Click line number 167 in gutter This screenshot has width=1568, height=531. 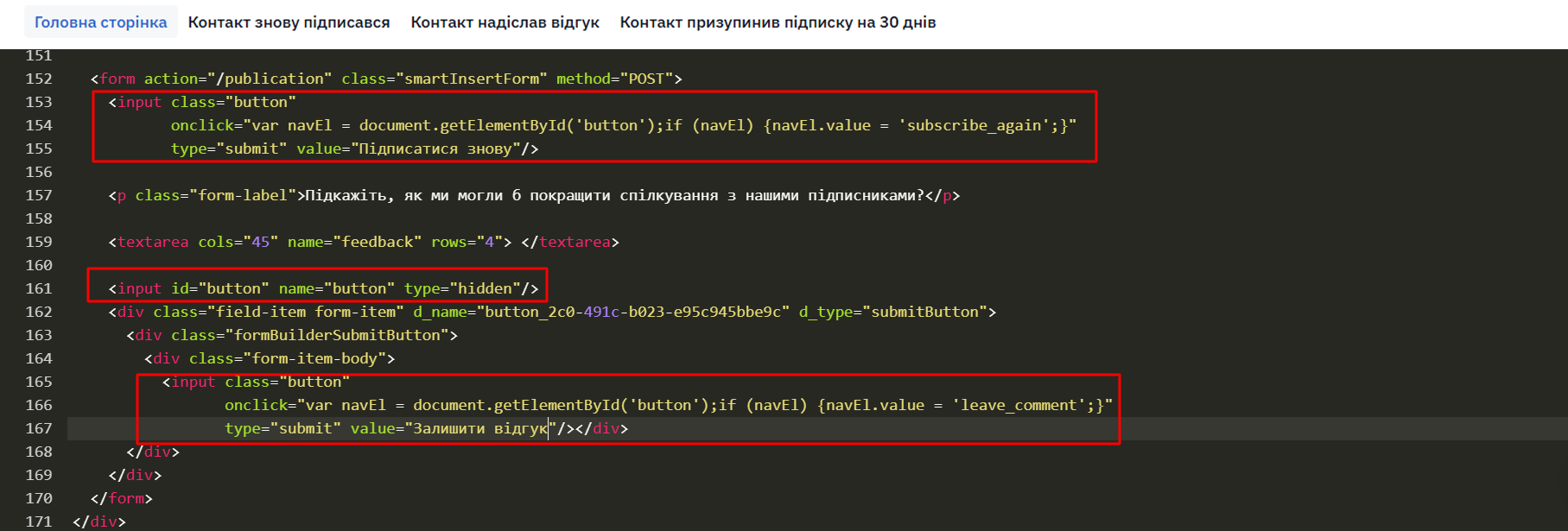coord(39,428)
